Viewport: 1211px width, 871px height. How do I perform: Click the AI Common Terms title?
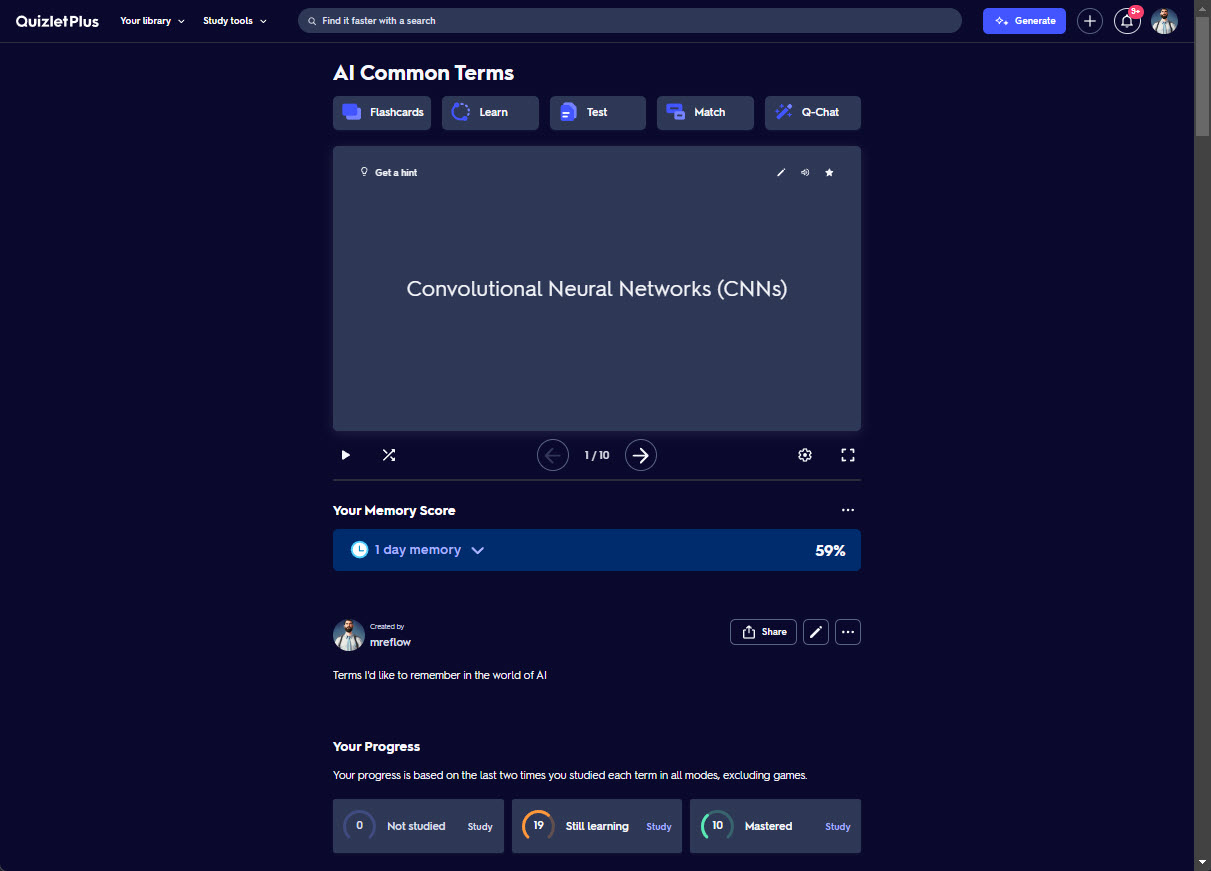point(423,73)
